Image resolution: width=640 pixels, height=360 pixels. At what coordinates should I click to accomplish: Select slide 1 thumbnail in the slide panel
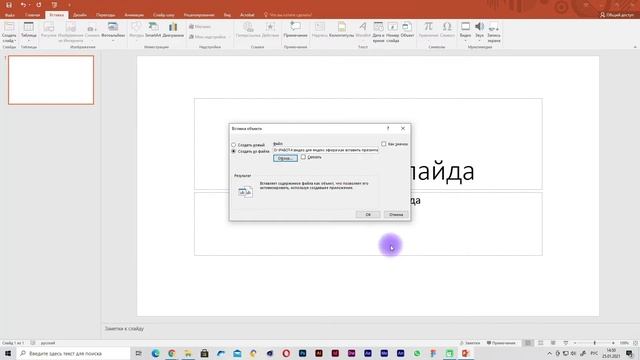tap(51, 80)
